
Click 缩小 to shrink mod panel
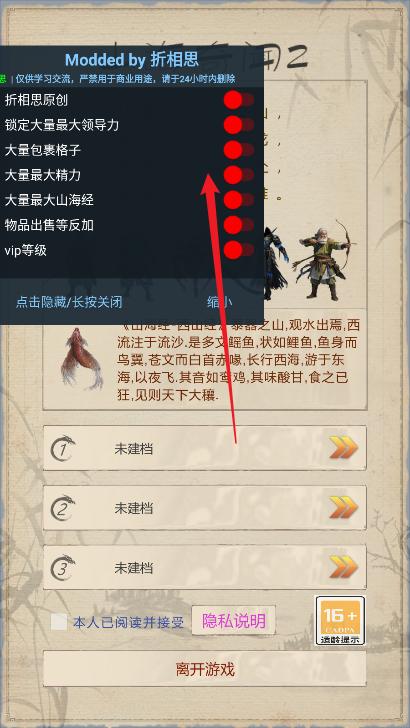[220, 302]
